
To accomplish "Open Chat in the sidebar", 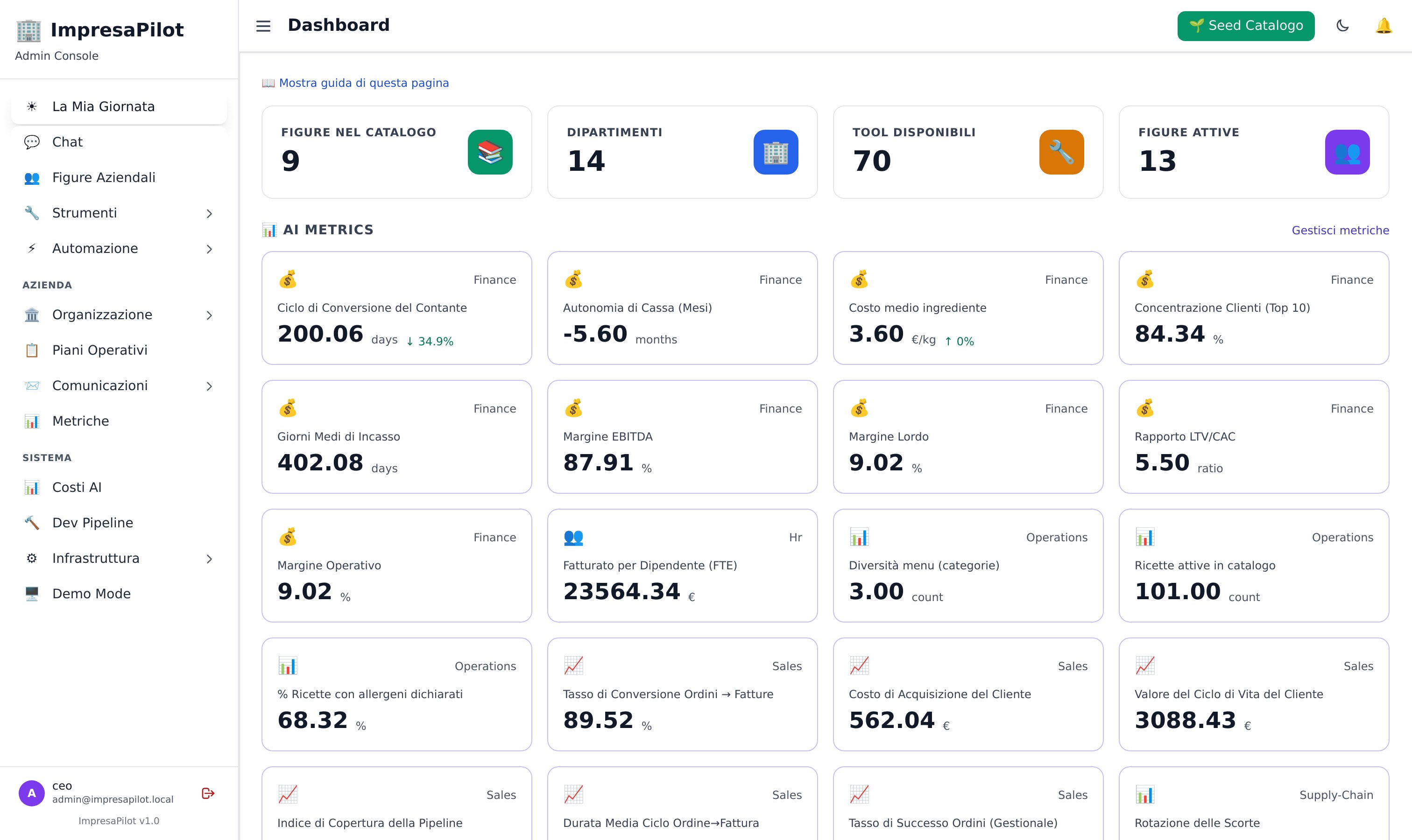I will (x=119, y=142).
